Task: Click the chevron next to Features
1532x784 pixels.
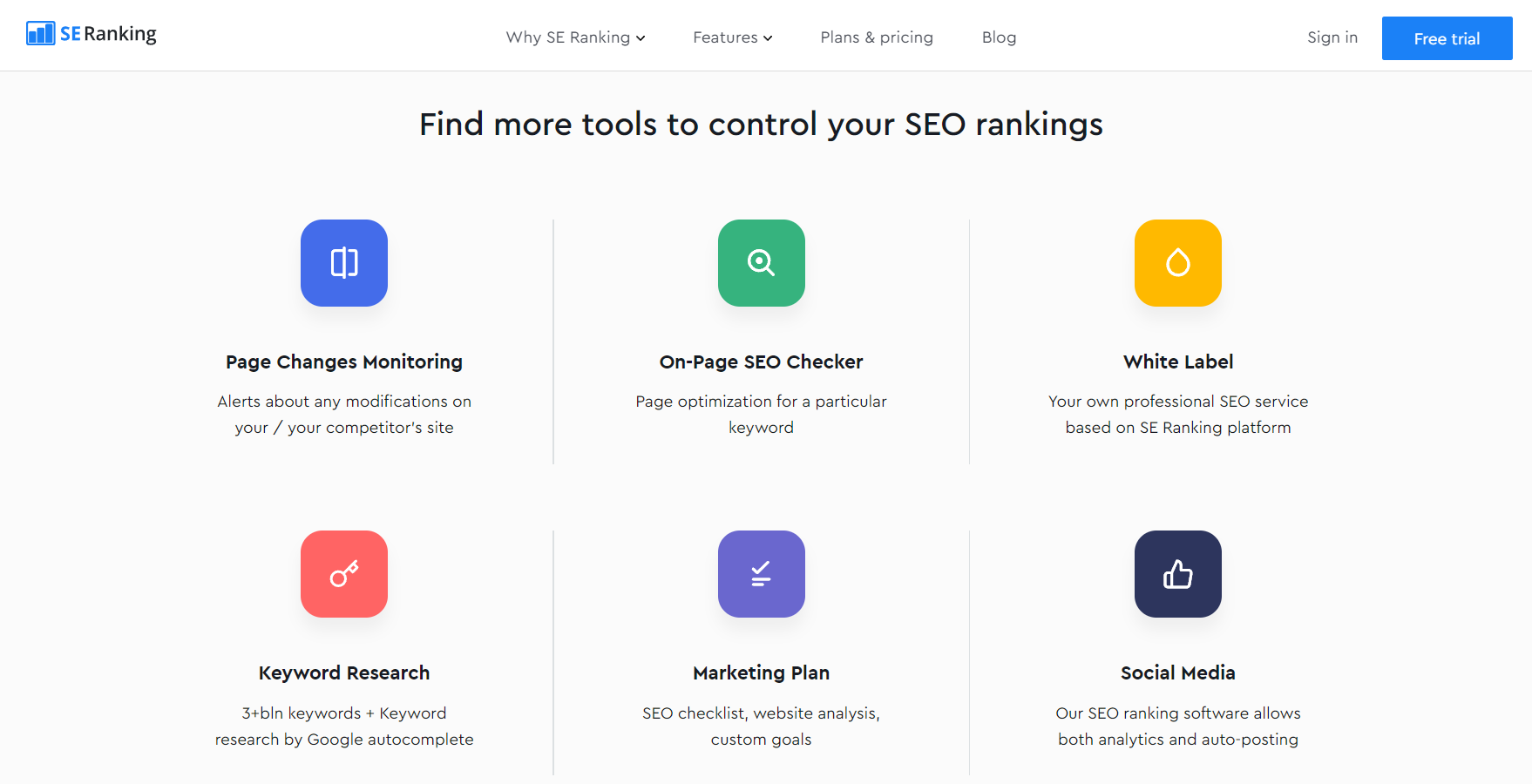Action: (769, 38)
